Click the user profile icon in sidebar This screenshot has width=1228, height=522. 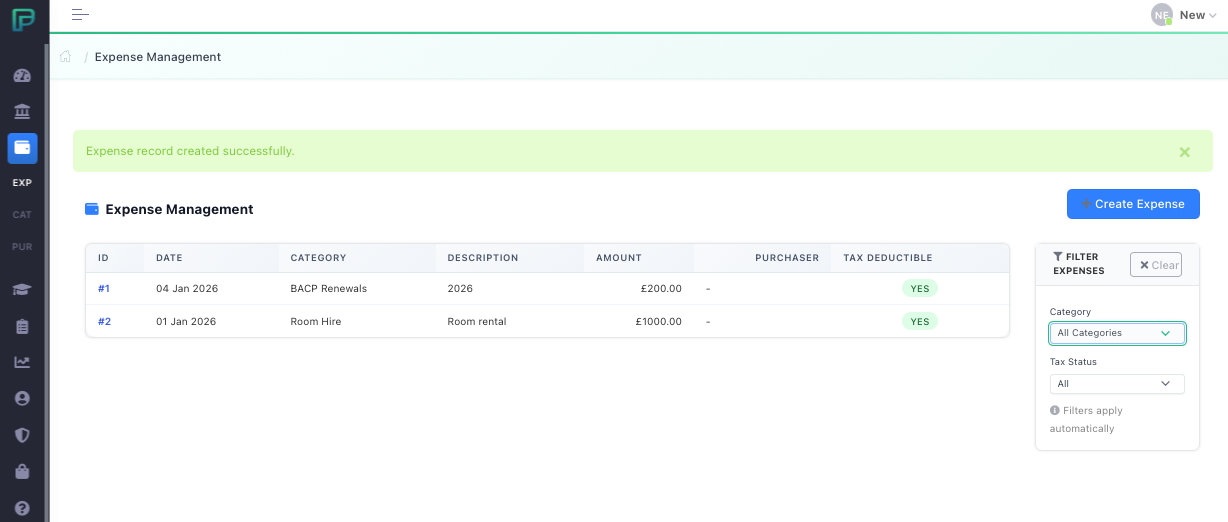[x=22, y=398]
